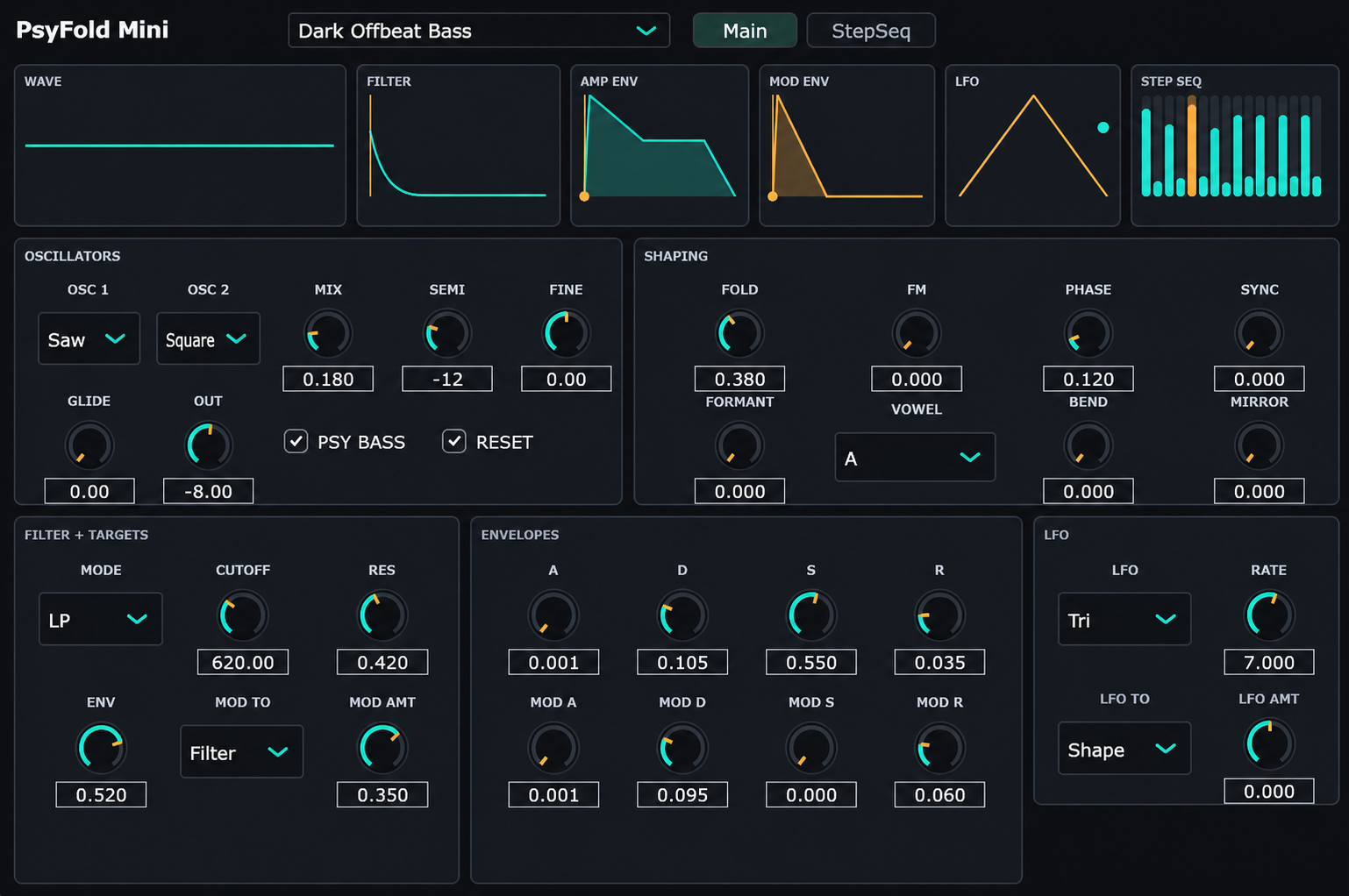Image resolution: width=1349 pixels, height=896 pixels.
Task: Click the RES resonance knob
Action: point(382,615)
